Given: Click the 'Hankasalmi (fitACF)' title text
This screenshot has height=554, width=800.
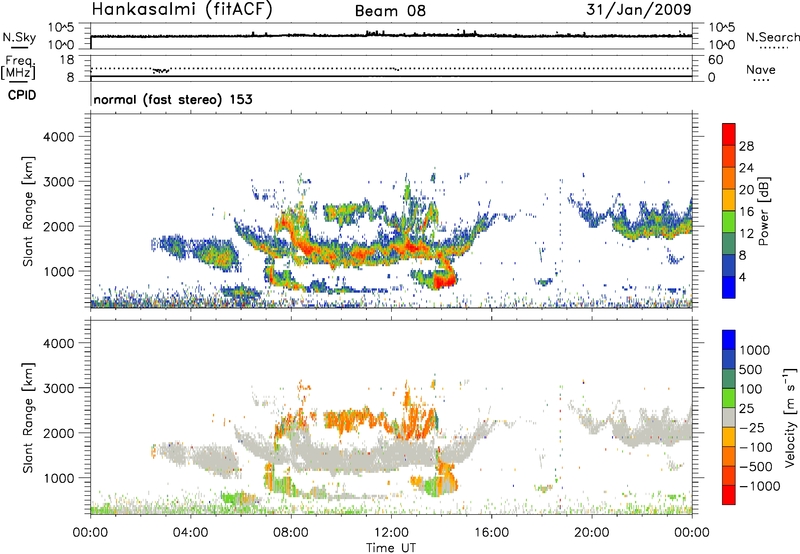Looking at the screenshot, I should point(182,10).
